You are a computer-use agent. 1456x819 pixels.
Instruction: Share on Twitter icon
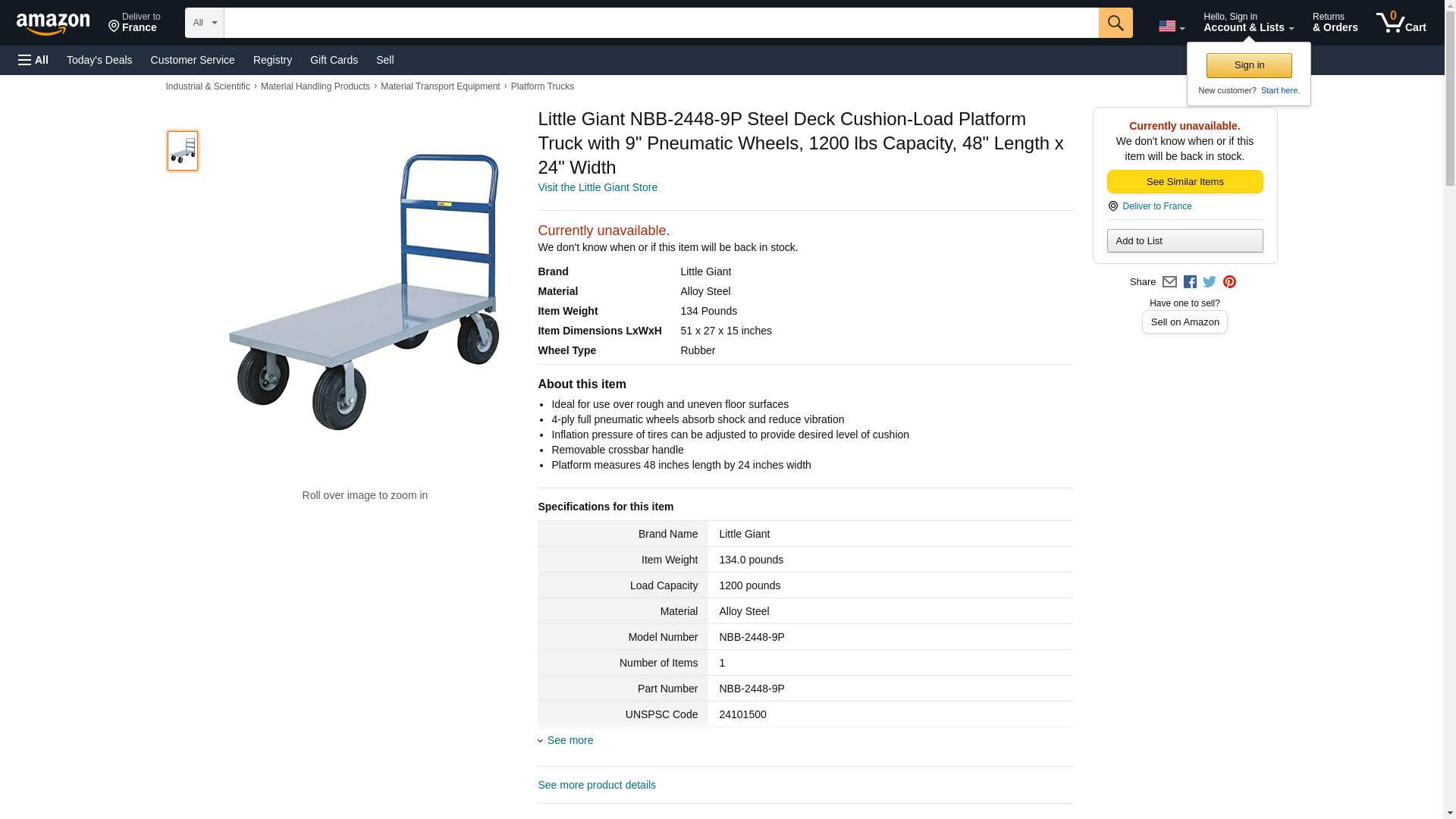point(1210,282)
